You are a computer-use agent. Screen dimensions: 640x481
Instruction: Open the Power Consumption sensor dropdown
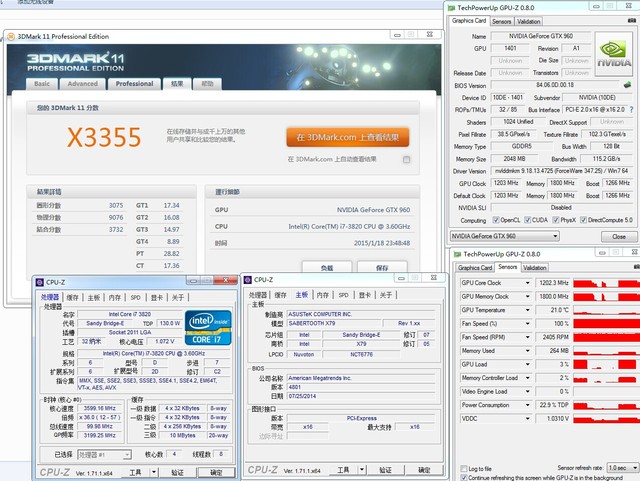(x=527, y=405)
